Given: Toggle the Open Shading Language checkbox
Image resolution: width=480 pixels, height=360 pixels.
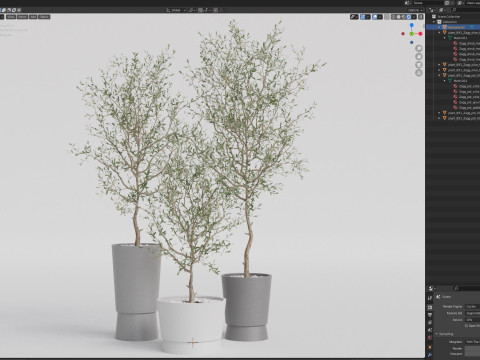Looking at the screenshot, I should tap(466, 326).
